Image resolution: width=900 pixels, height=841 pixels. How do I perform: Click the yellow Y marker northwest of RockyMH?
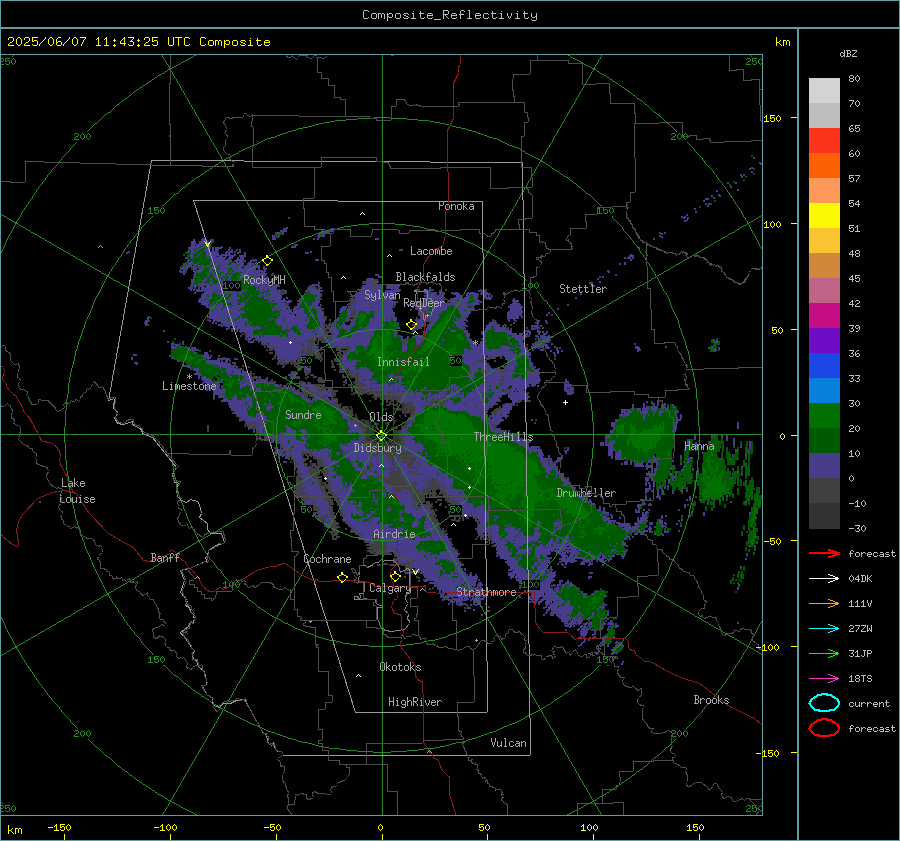207,245
